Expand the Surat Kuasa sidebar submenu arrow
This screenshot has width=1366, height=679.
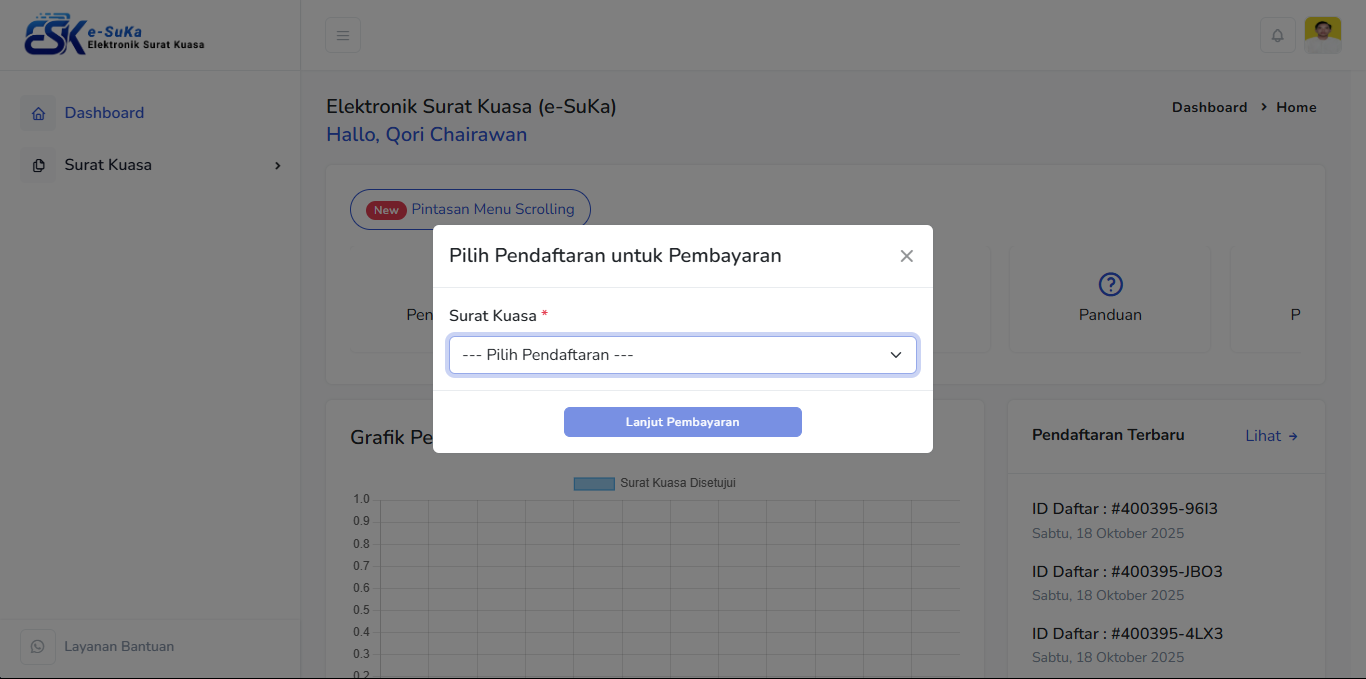tap(278, 165)
